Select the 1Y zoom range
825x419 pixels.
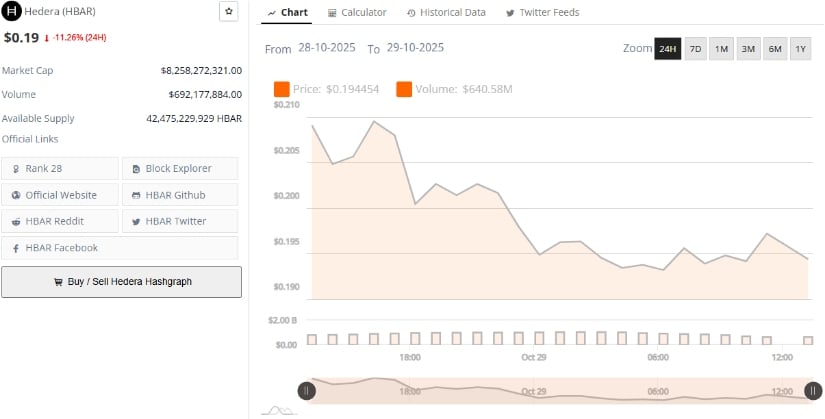(800, 49)
